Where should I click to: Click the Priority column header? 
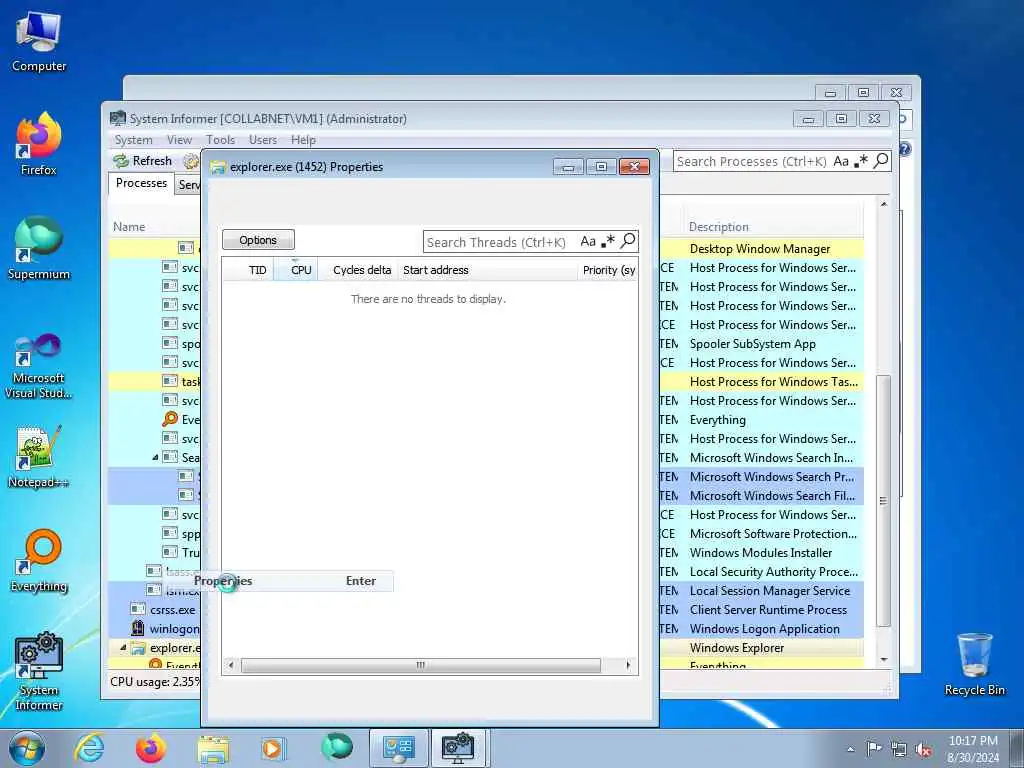[x=608, y=270]
